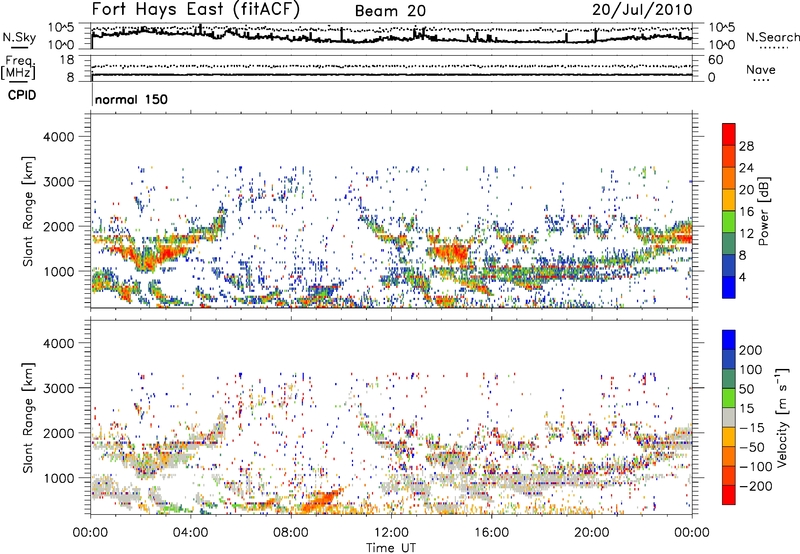
Task: Click the '12:00' time axis label
Action: (x=391, y=533)
